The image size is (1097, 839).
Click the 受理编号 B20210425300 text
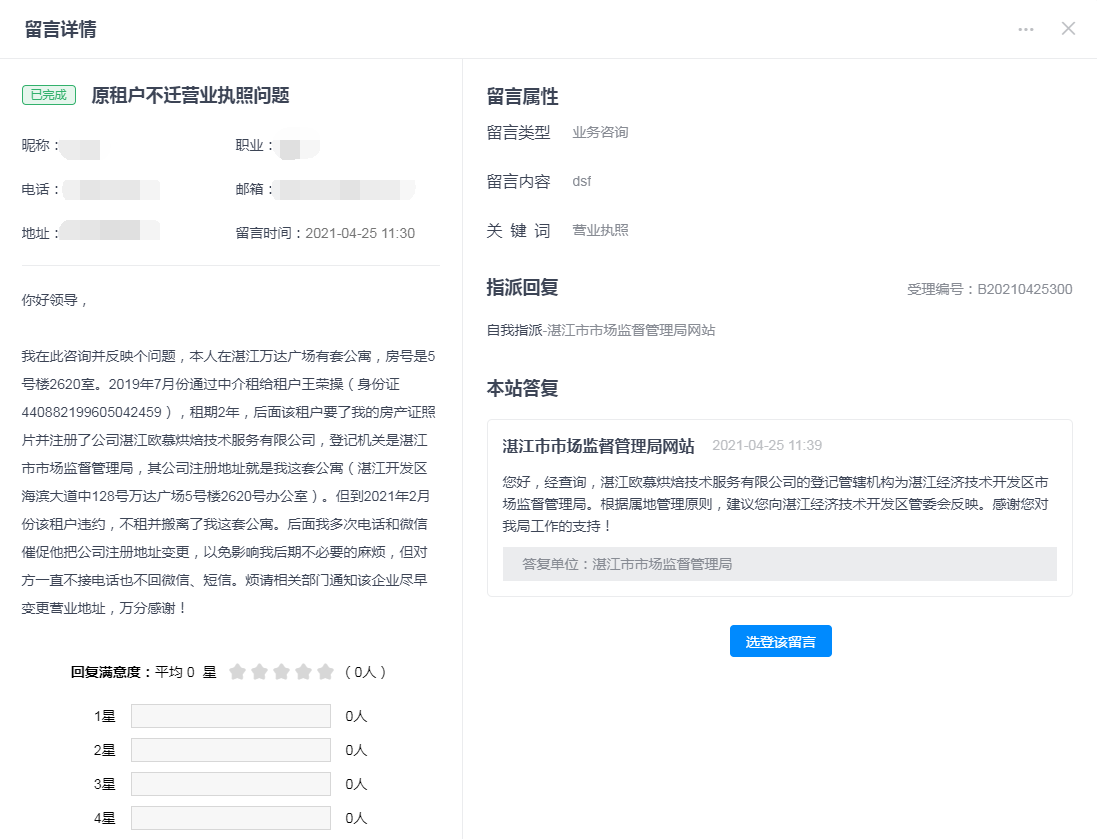point(989,290)
